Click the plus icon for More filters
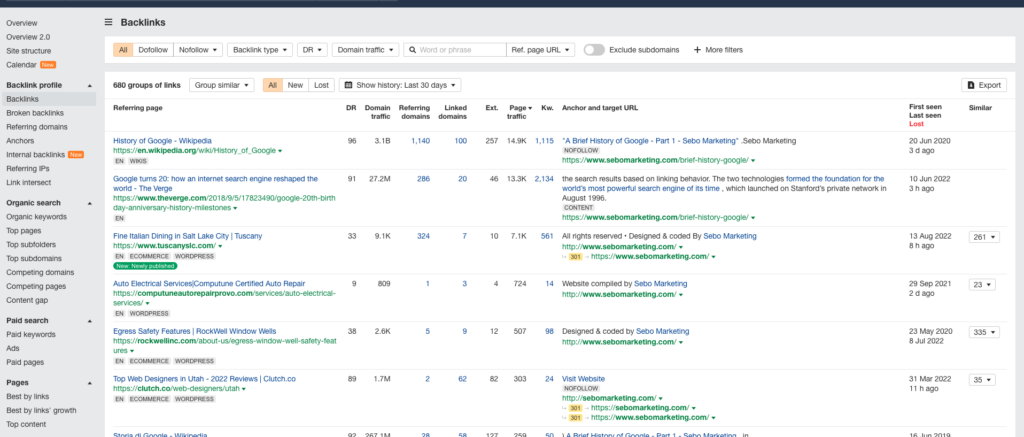The width and height of the screenshot is (1024, 437). click(x=697, y=50)
